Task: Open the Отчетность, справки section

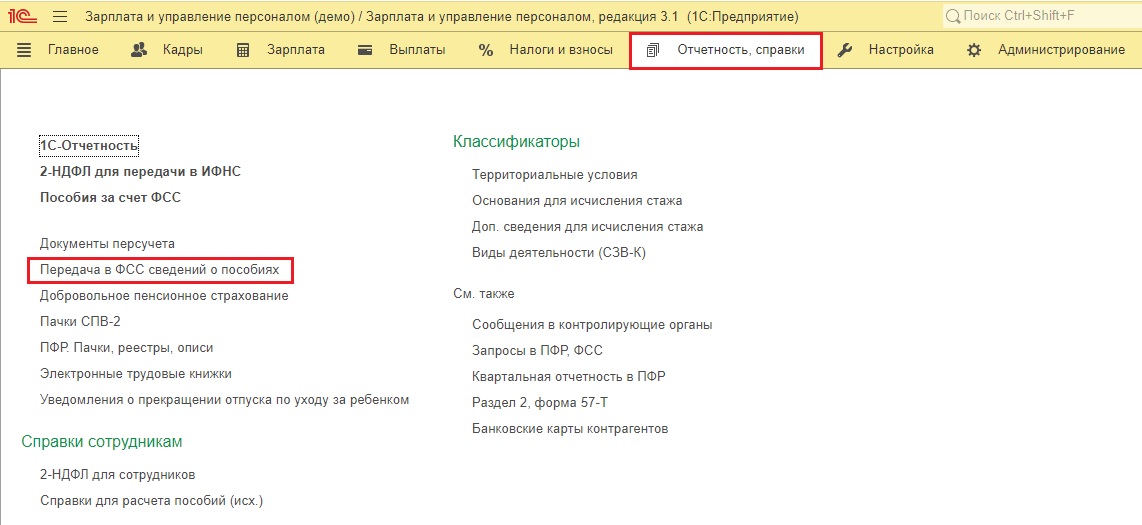Action: click(741, 50)
